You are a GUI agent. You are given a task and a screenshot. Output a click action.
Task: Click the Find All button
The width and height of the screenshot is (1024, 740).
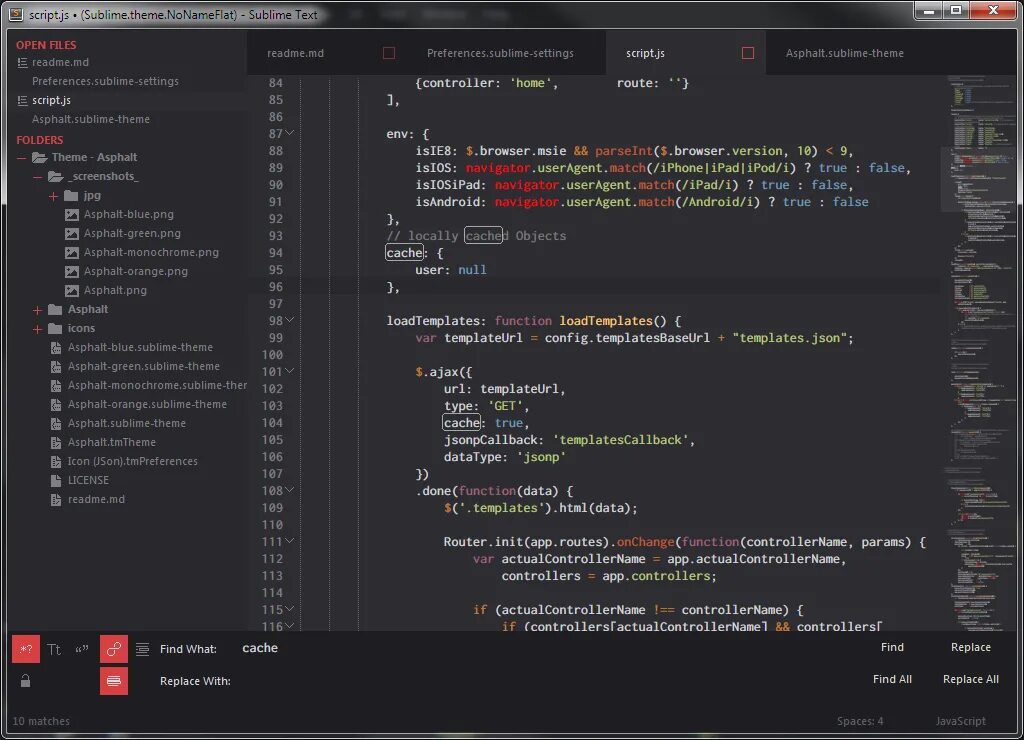pos(892,679)
